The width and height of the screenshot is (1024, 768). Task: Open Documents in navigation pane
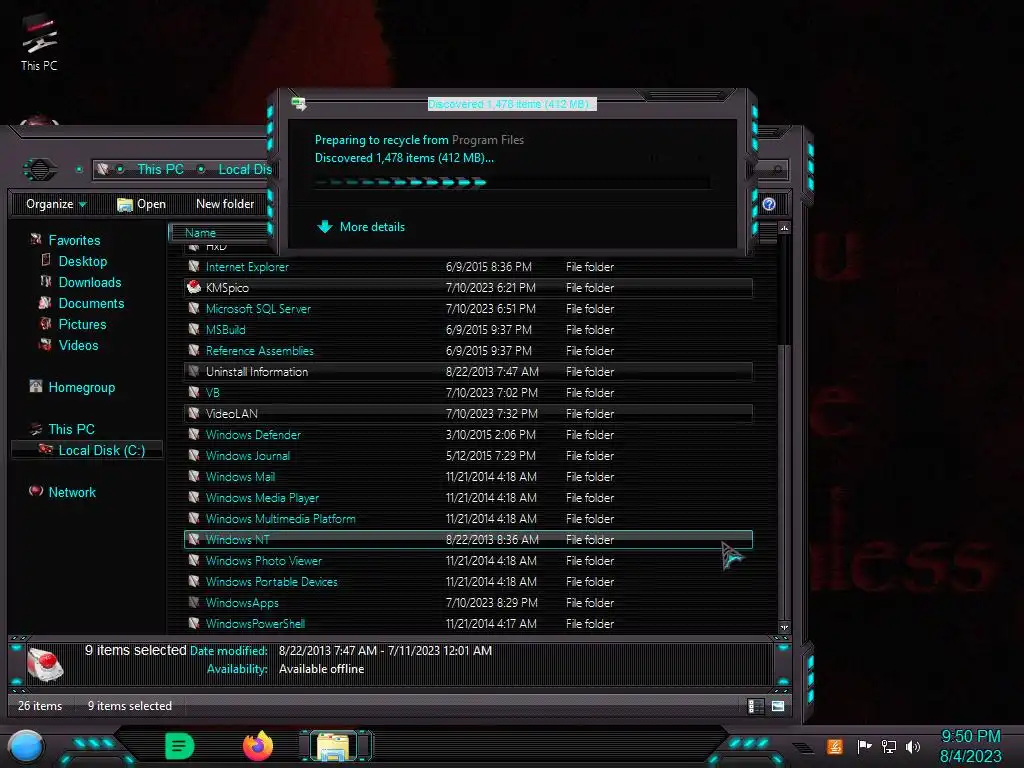pos(91,303)
